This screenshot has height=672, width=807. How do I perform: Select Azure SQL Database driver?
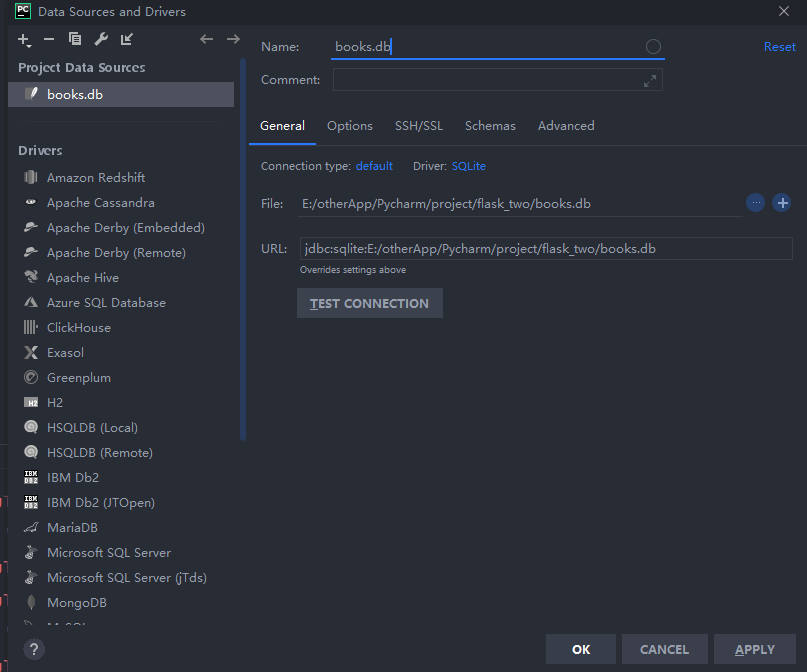pos(121,303)
